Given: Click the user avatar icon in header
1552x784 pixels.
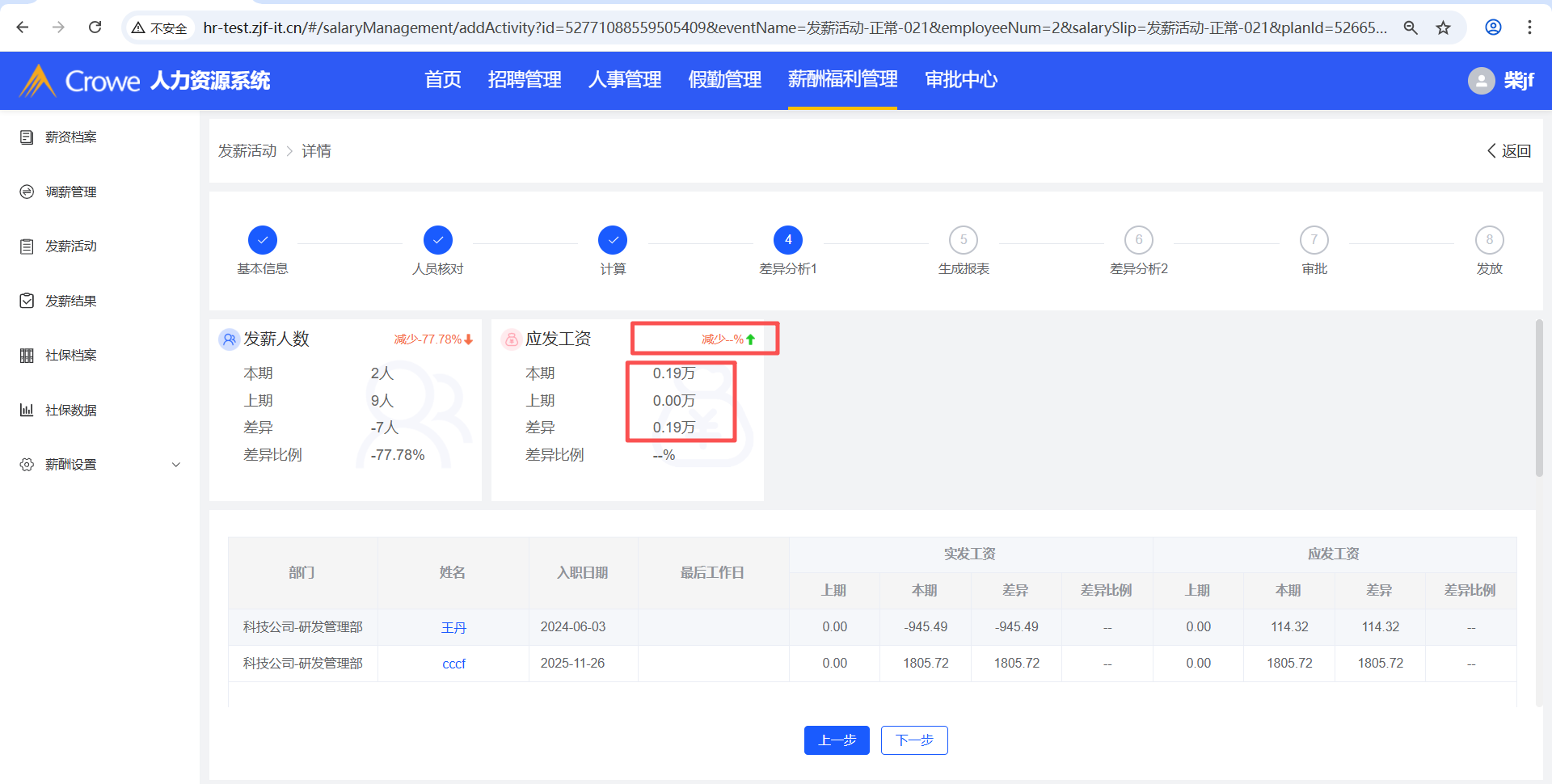Looking at the screenshot, I should tap(1481, 81).
